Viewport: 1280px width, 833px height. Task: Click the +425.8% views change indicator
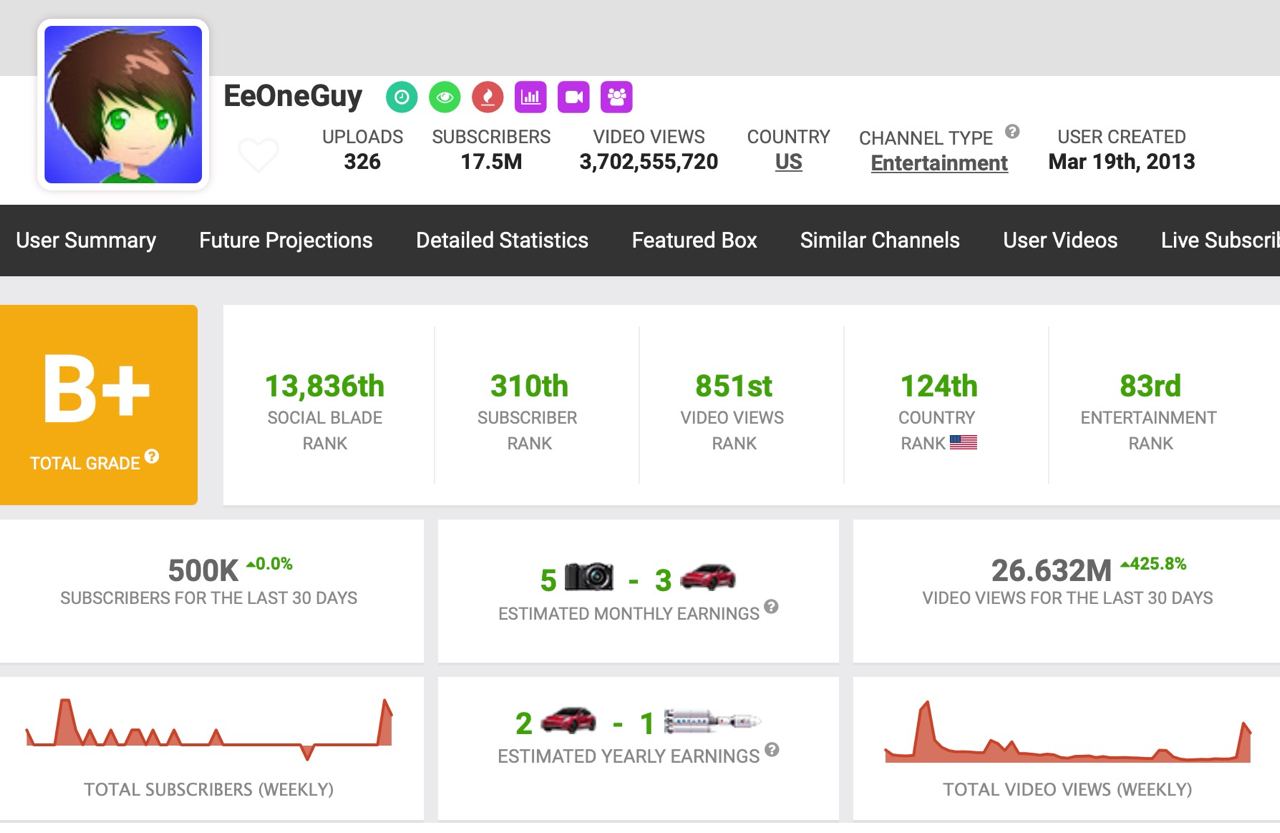click(x=1153, y=564)
